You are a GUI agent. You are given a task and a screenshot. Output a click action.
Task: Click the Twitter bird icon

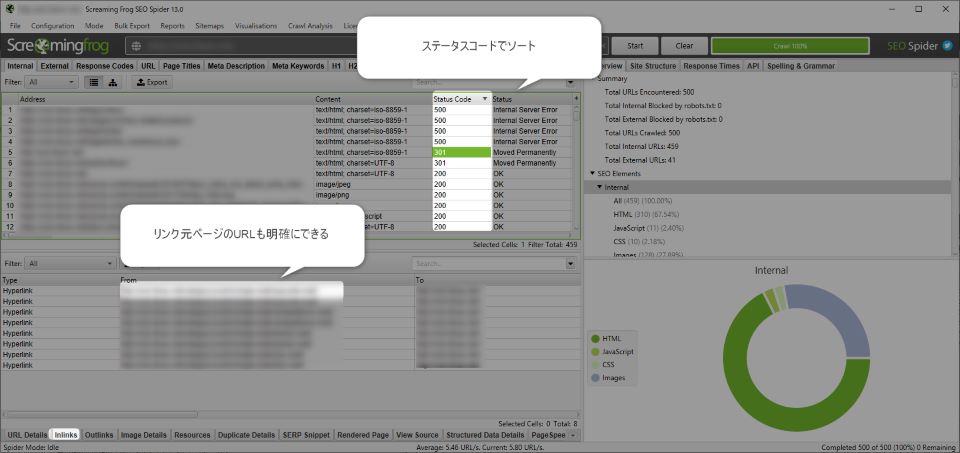pyautogui.click(x=948, y=45)
